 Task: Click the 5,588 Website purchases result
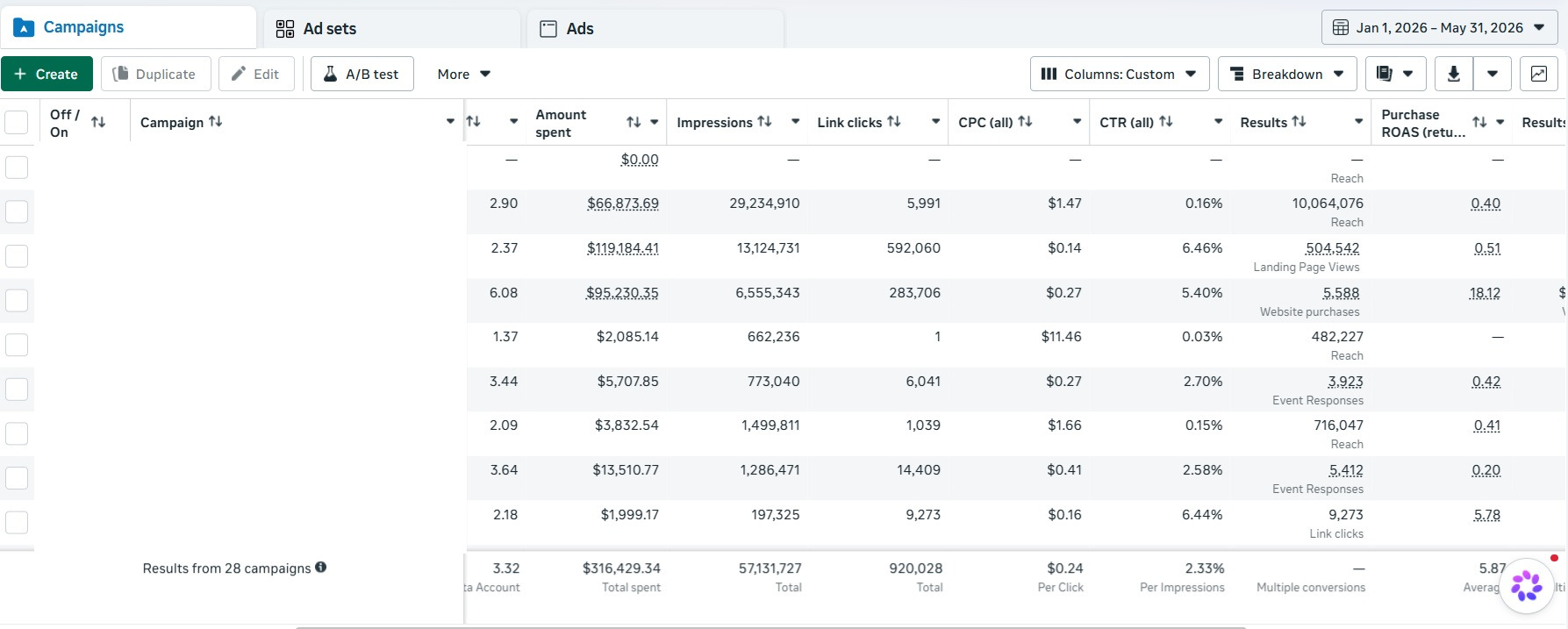pyautogui.click(x=1342, y=293)
